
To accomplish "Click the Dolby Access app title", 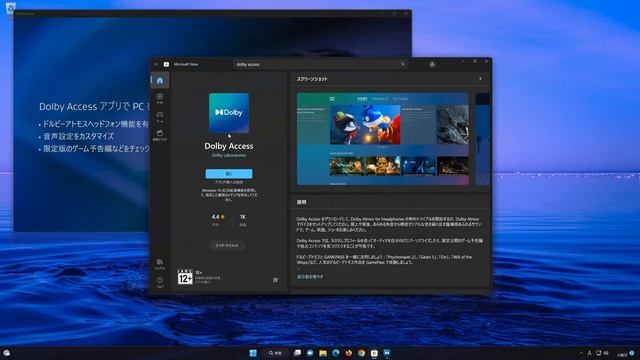I will 229,146.
